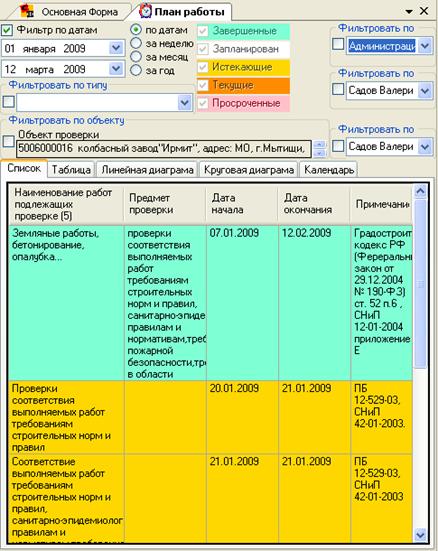Click the vertical scrollbar thumb
Image resolution: width=438 pixels, height=551 pixels.
click(420, 284)
